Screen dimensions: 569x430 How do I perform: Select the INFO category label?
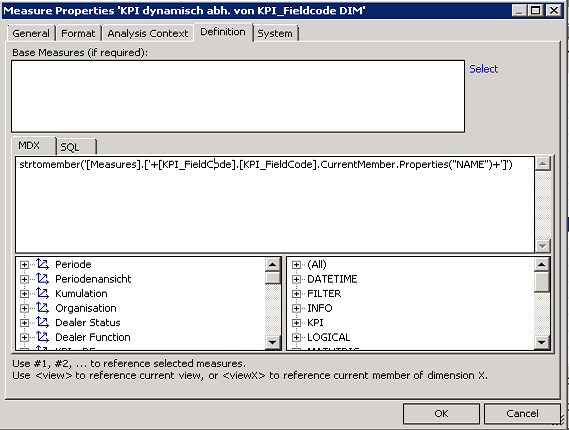pos(320,308)
